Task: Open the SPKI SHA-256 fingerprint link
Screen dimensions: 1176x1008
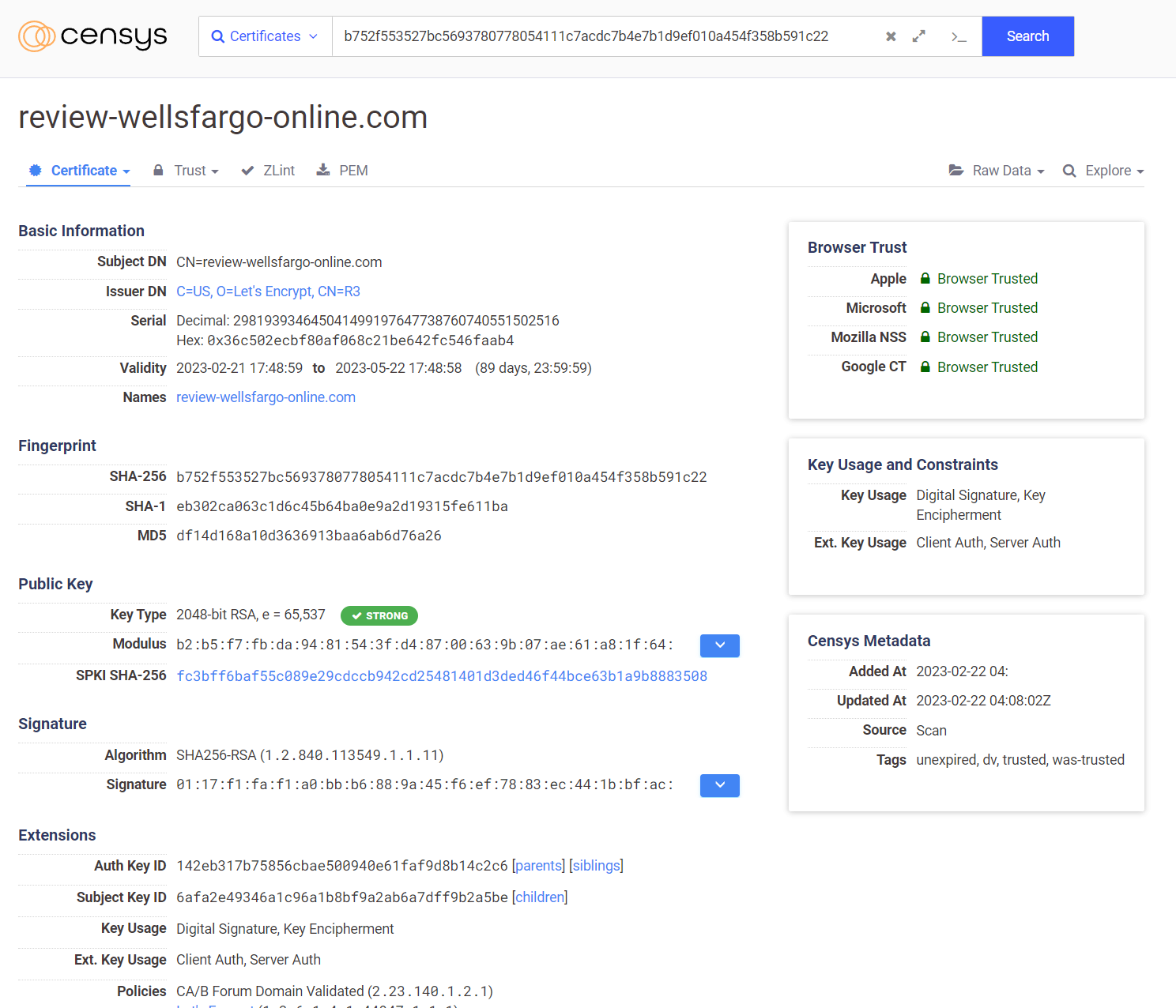Action: click(x=442, y=676)
